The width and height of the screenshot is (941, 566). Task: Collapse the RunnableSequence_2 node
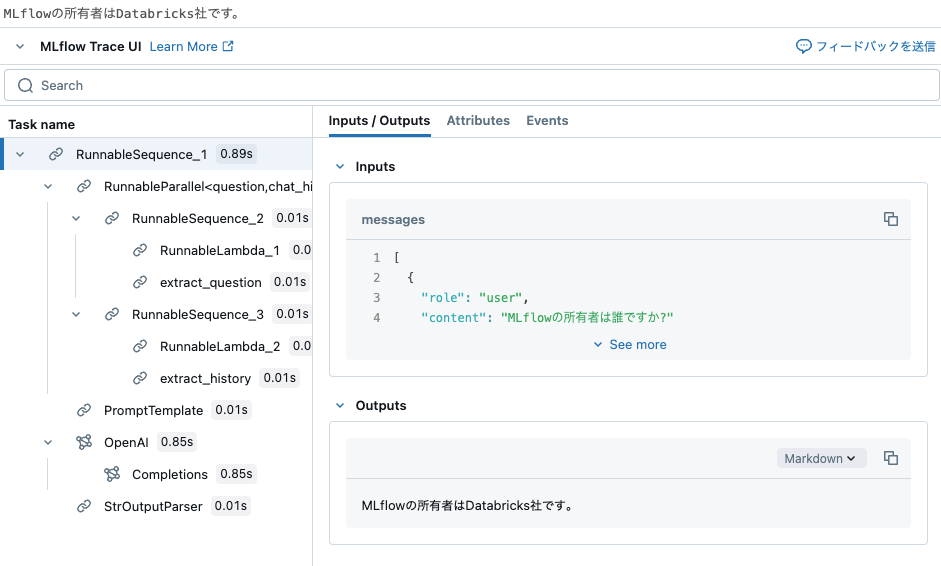[x=76, y=218]
